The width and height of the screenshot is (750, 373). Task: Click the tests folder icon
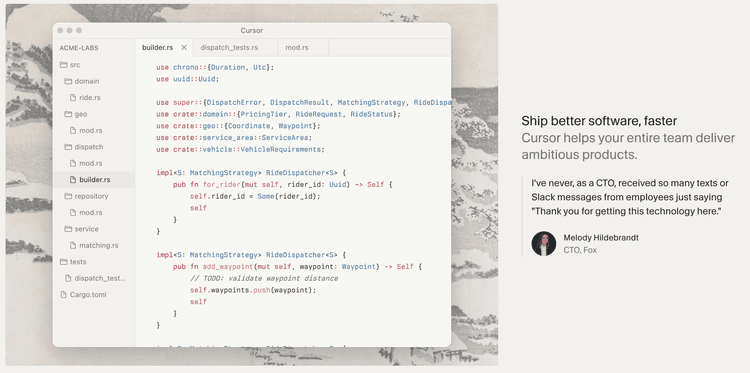63,262
